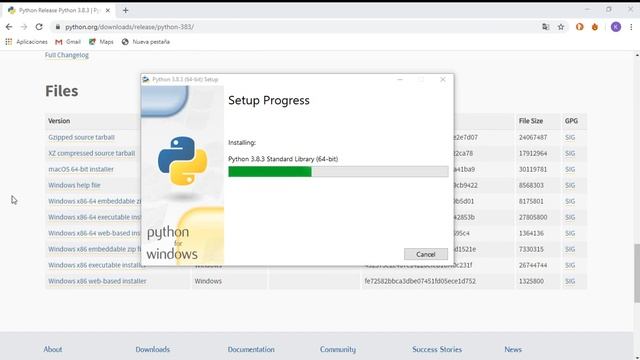
Task: Open the orange circle extension icon
Action: pyautogui.click(x=580, y=27)
